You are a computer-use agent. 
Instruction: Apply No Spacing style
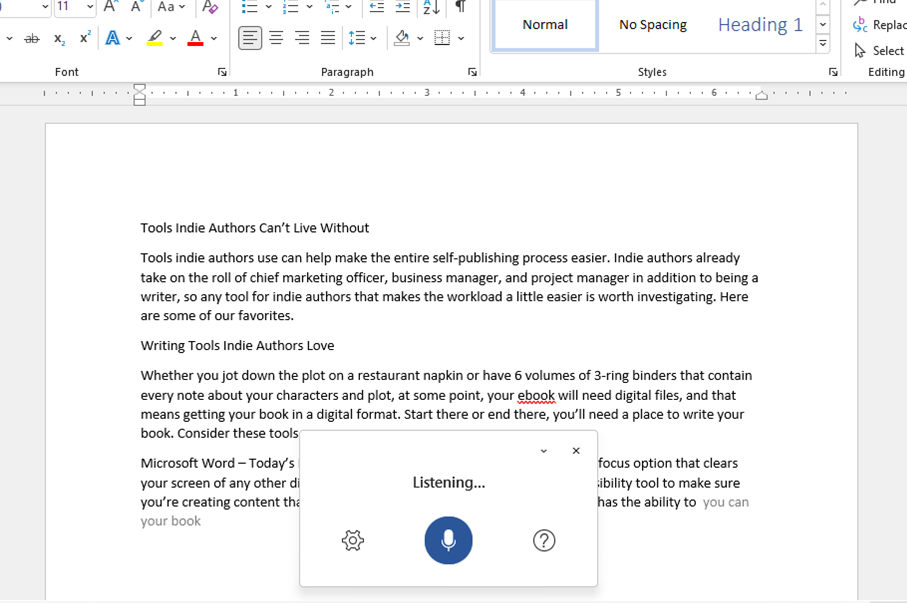click(653, 25)
